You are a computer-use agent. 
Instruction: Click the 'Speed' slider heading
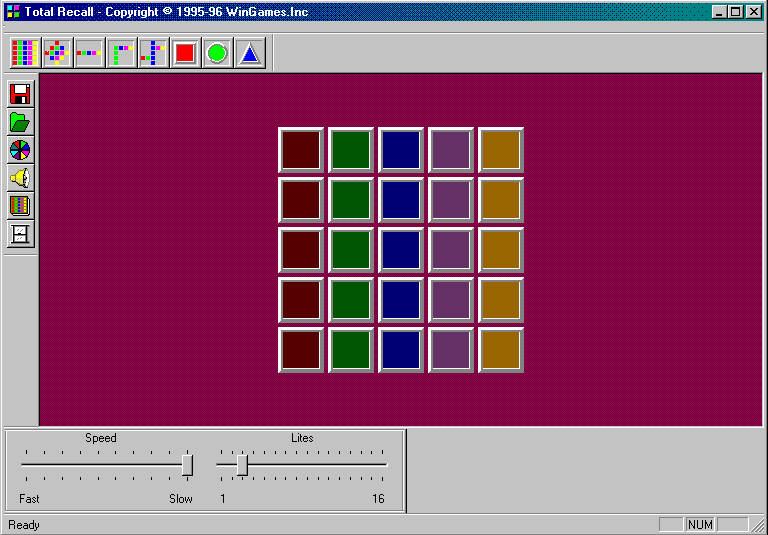tap(101, 438)
